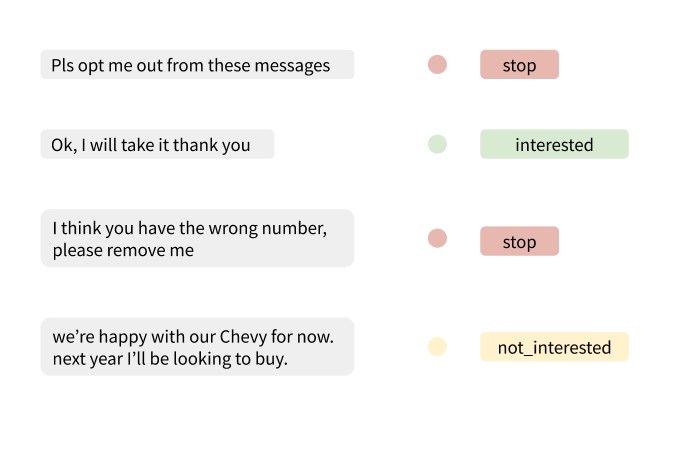Click the word 'Pls' in the first message
677x459 pixels.
[x=62, y=65]
